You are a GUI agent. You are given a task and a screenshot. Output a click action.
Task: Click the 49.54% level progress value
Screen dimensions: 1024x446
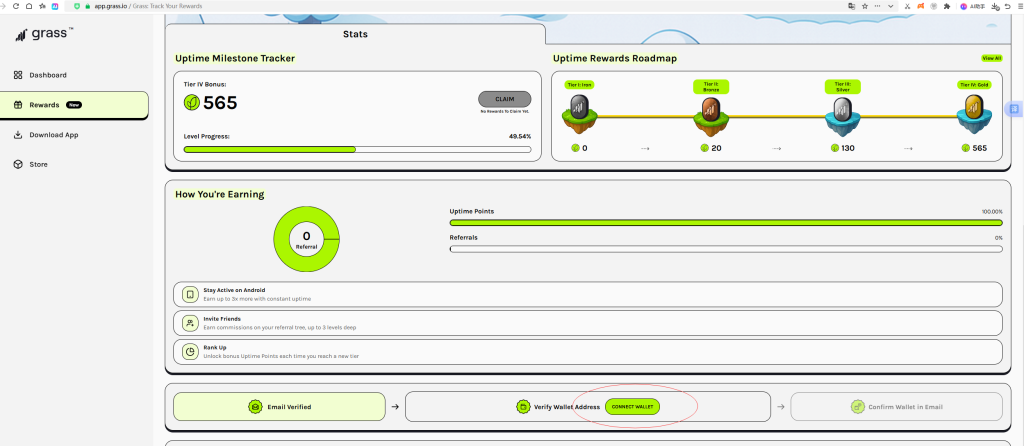520,136
